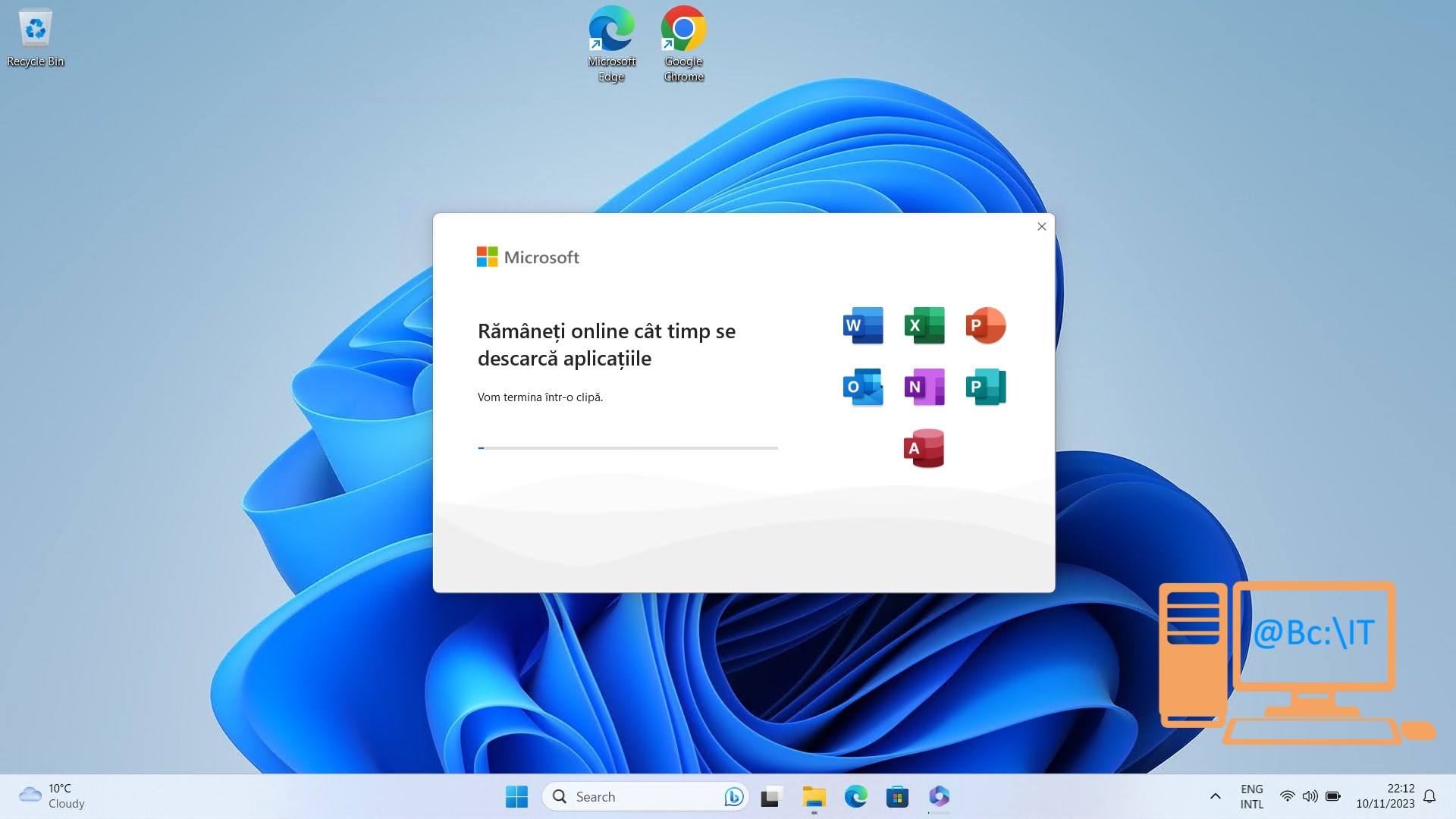The width and height of the screenshot is (1456, 819).
Task: Click the Access icon in installer
Action: pos(924,448)
